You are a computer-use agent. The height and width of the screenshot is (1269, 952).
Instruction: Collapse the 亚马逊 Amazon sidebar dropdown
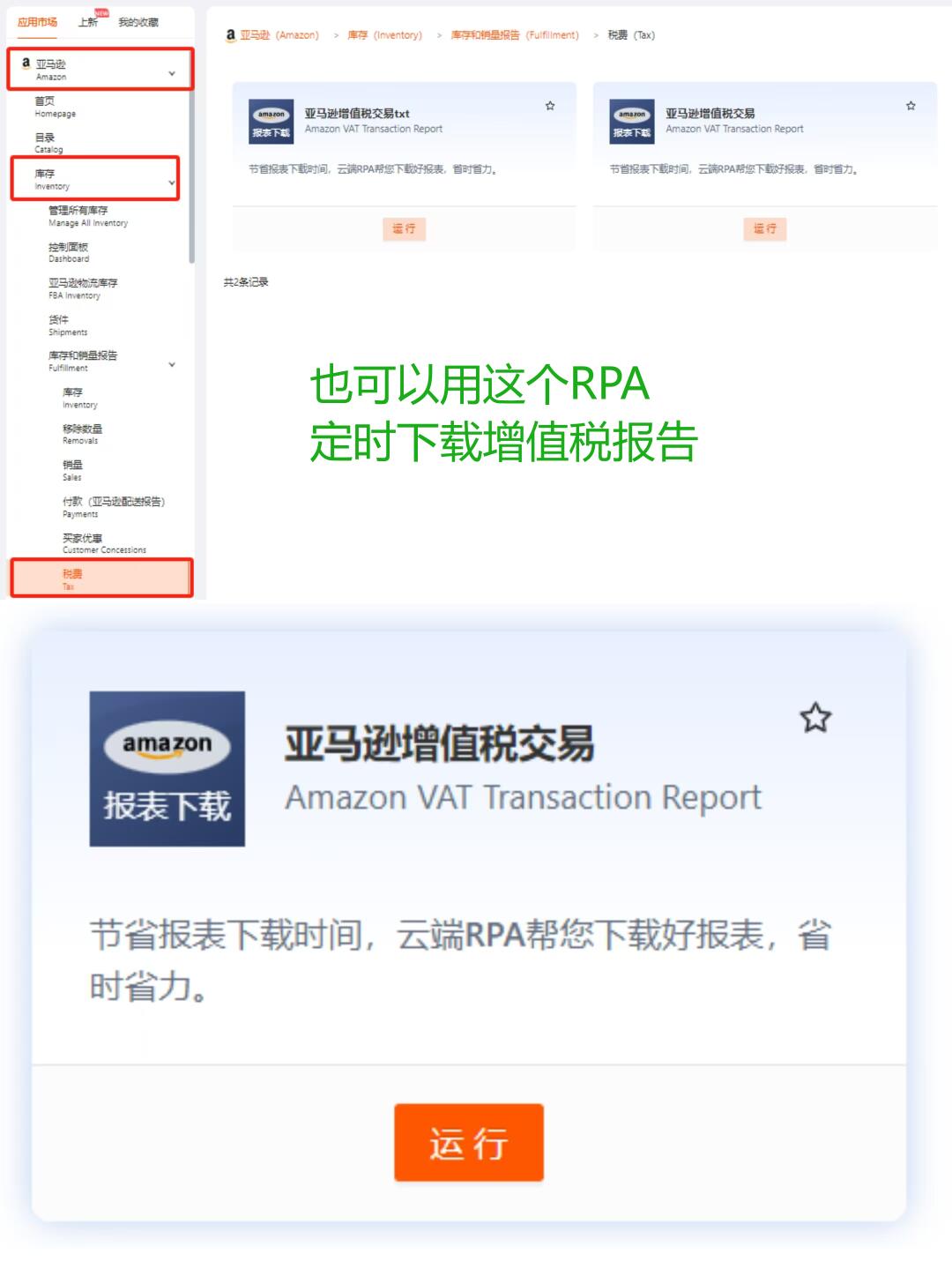172,73
